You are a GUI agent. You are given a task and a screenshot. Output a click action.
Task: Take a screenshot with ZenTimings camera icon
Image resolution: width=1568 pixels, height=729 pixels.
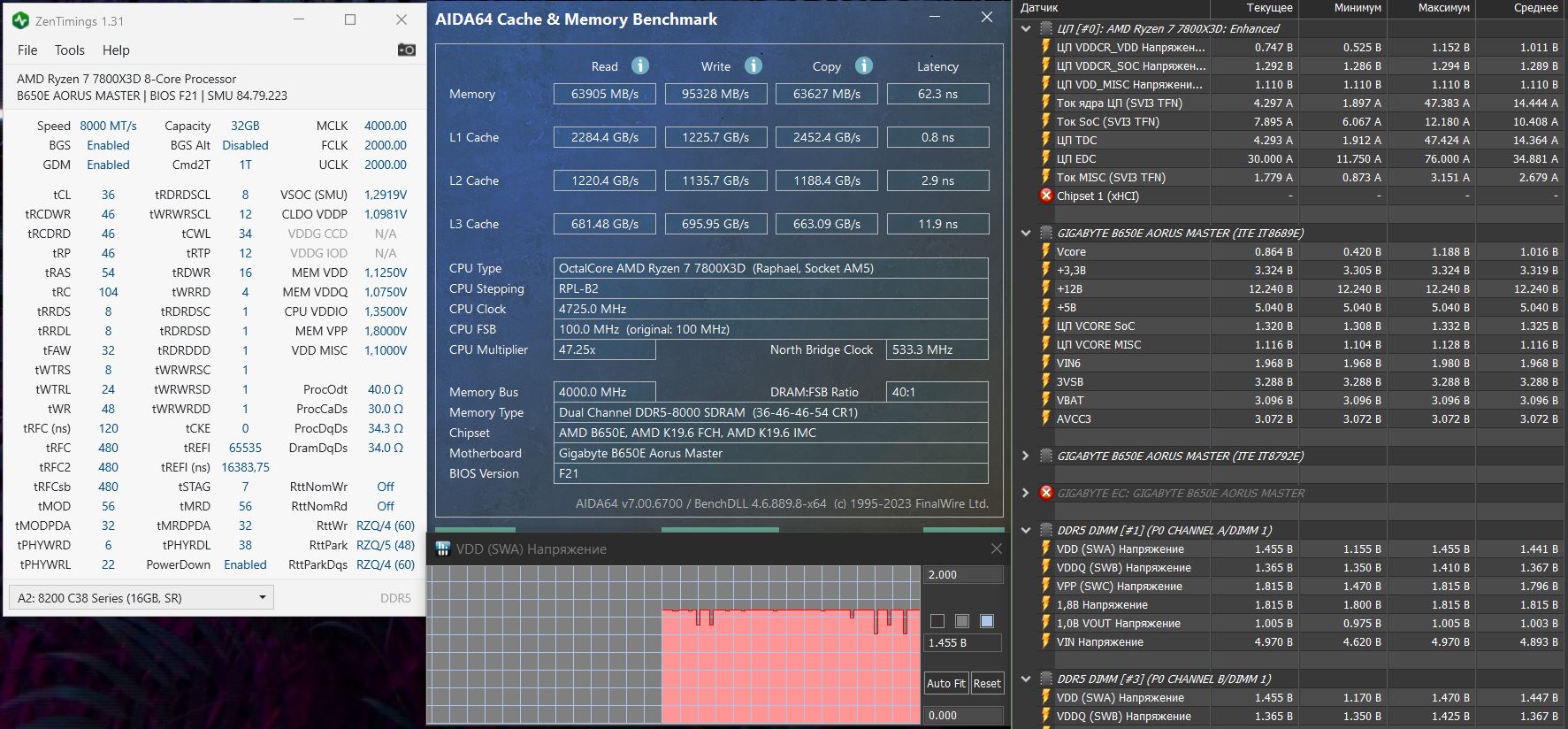click(407, 50)
